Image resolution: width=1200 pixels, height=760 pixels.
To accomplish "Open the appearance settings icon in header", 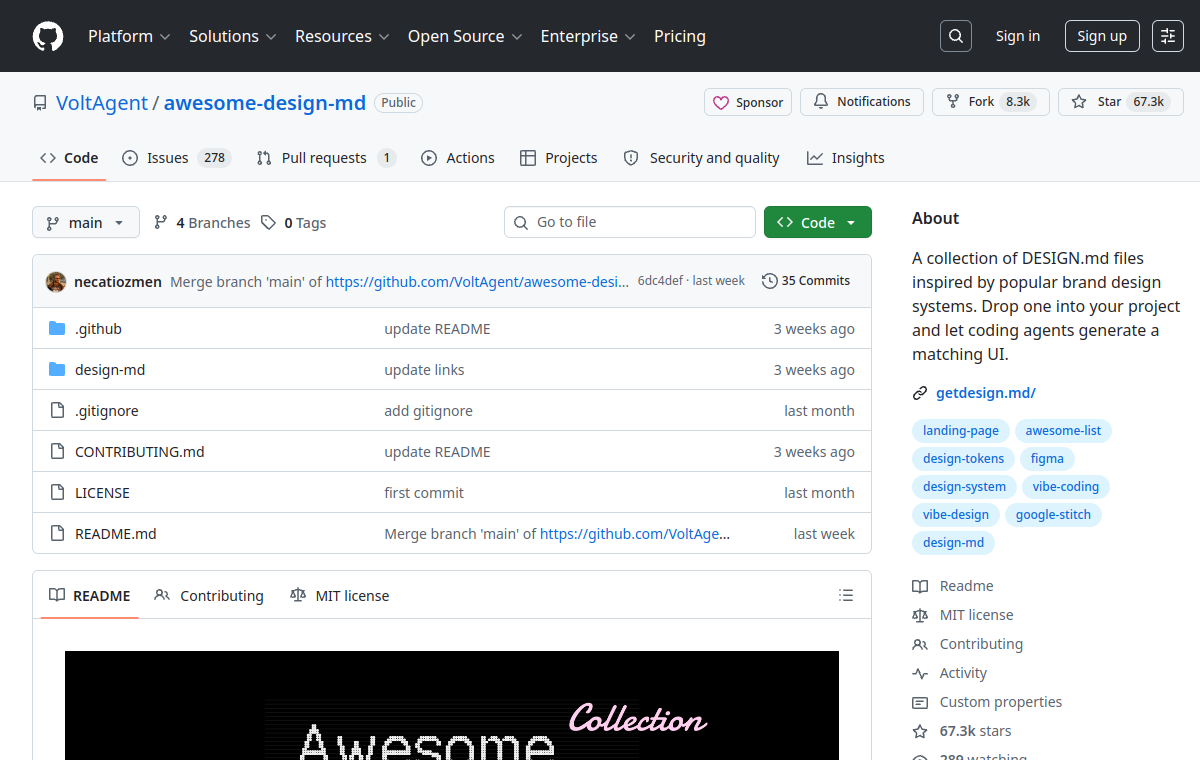I will coord(1168,36).
